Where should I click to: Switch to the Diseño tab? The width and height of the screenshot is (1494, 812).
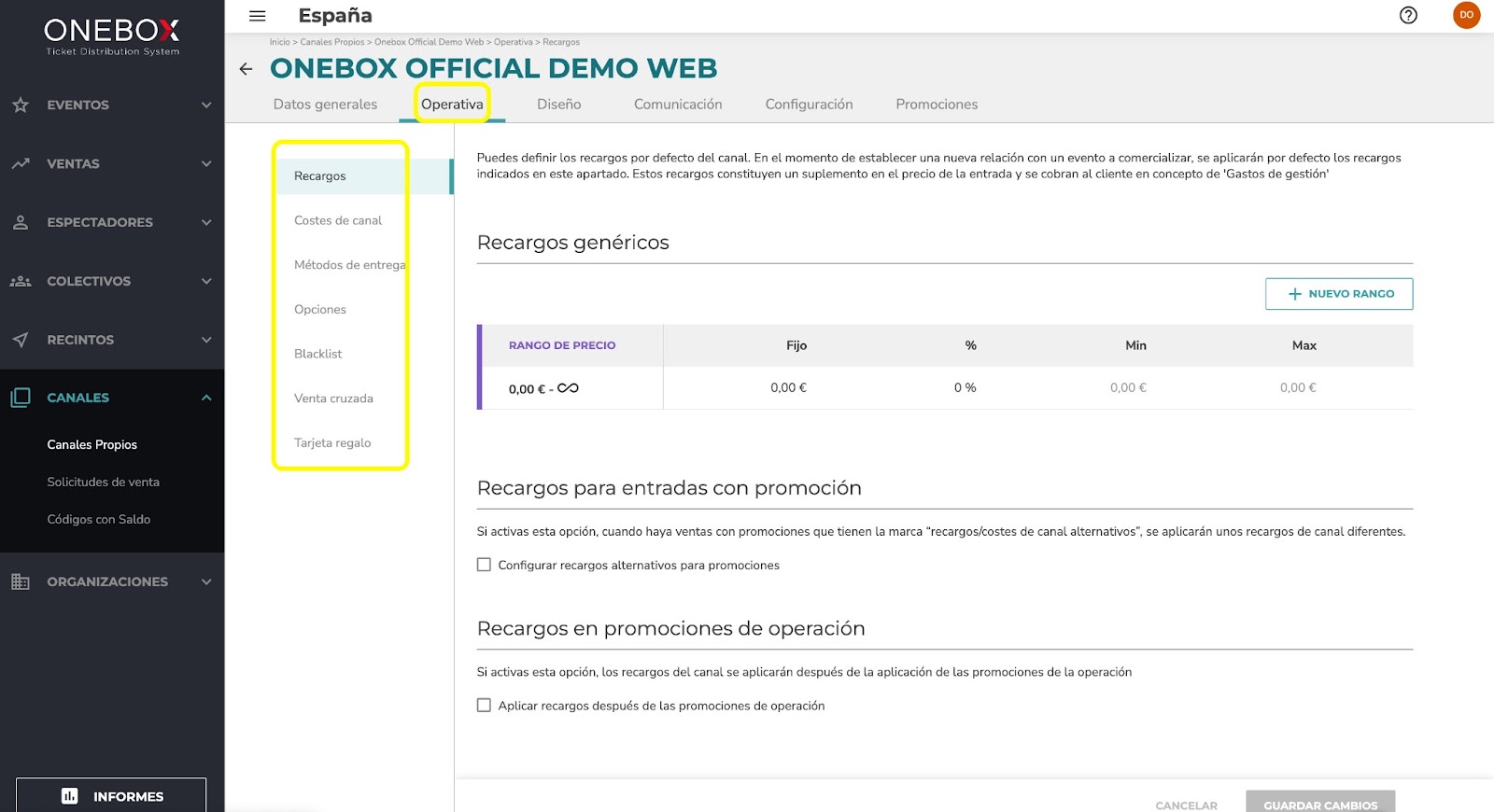point(559,105)
